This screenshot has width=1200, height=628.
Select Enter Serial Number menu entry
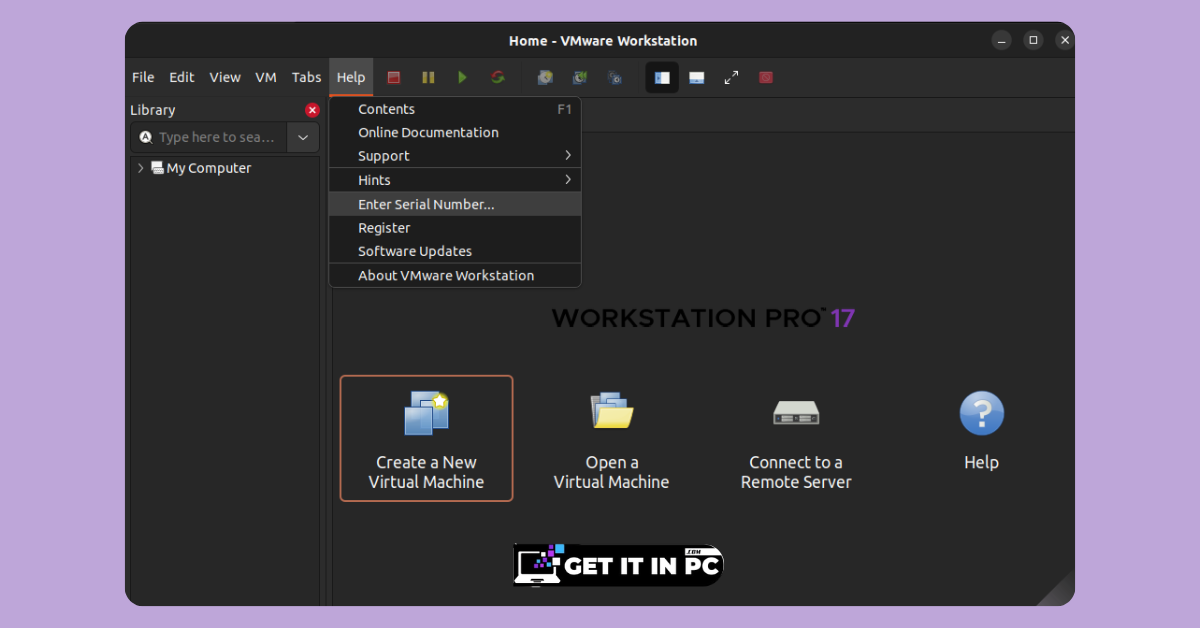point(455,204)
